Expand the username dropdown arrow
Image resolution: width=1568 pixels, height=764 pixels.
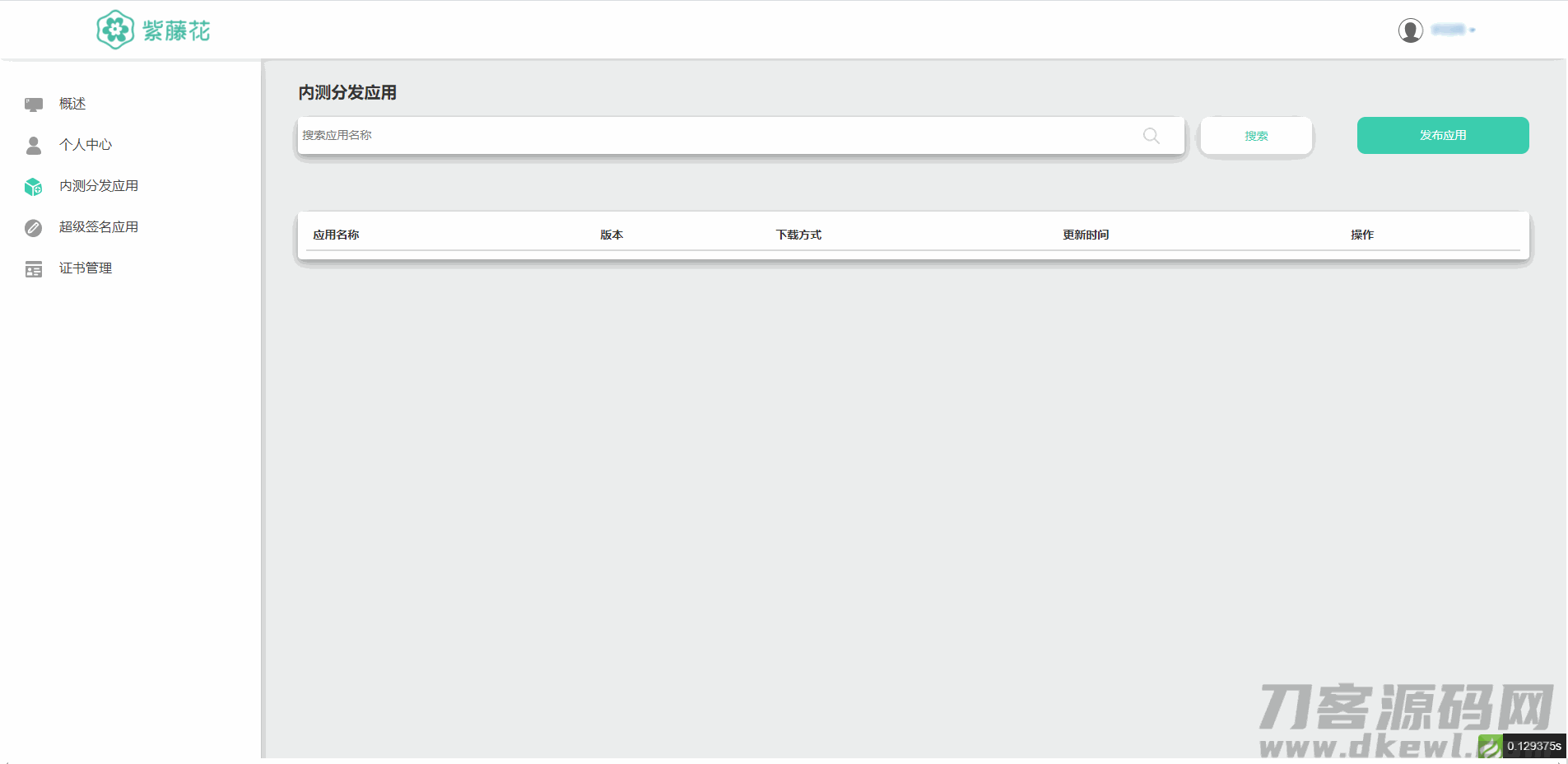tap(1473, 30)
